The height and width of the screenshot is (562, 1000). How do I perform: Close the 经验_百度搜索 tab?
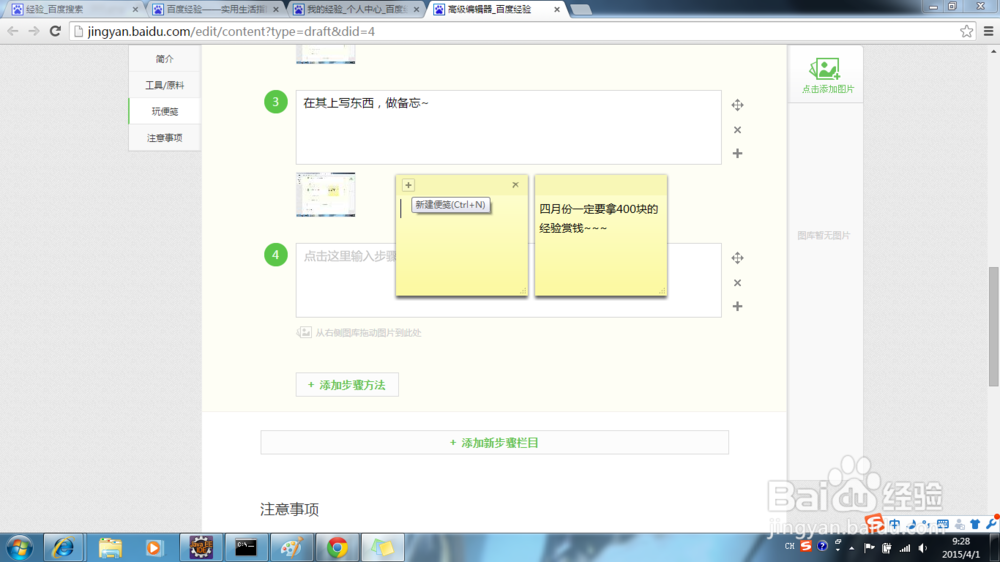(135, 10)
